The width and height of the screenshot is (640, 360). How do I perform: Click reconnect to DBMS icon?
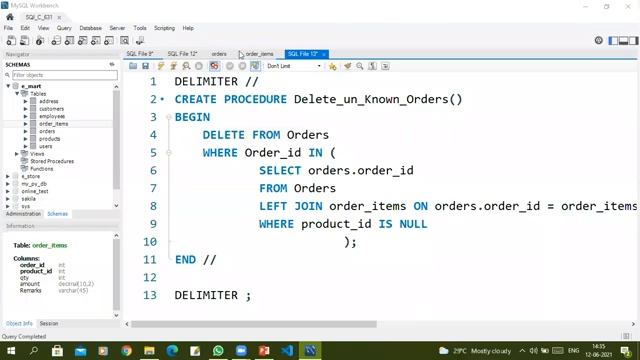(140, 40)
